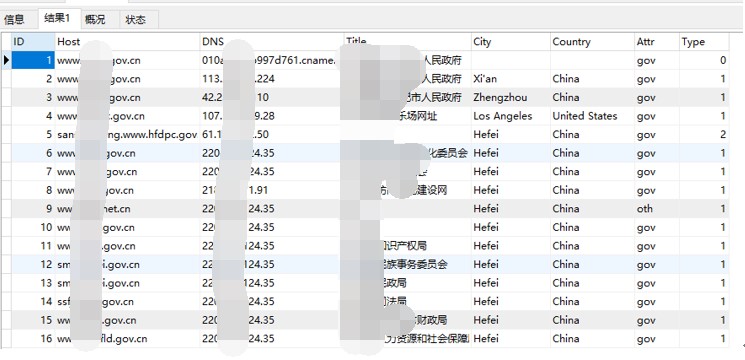Switch to the 信息 tab
745x360 pixels.
[15, 20]
